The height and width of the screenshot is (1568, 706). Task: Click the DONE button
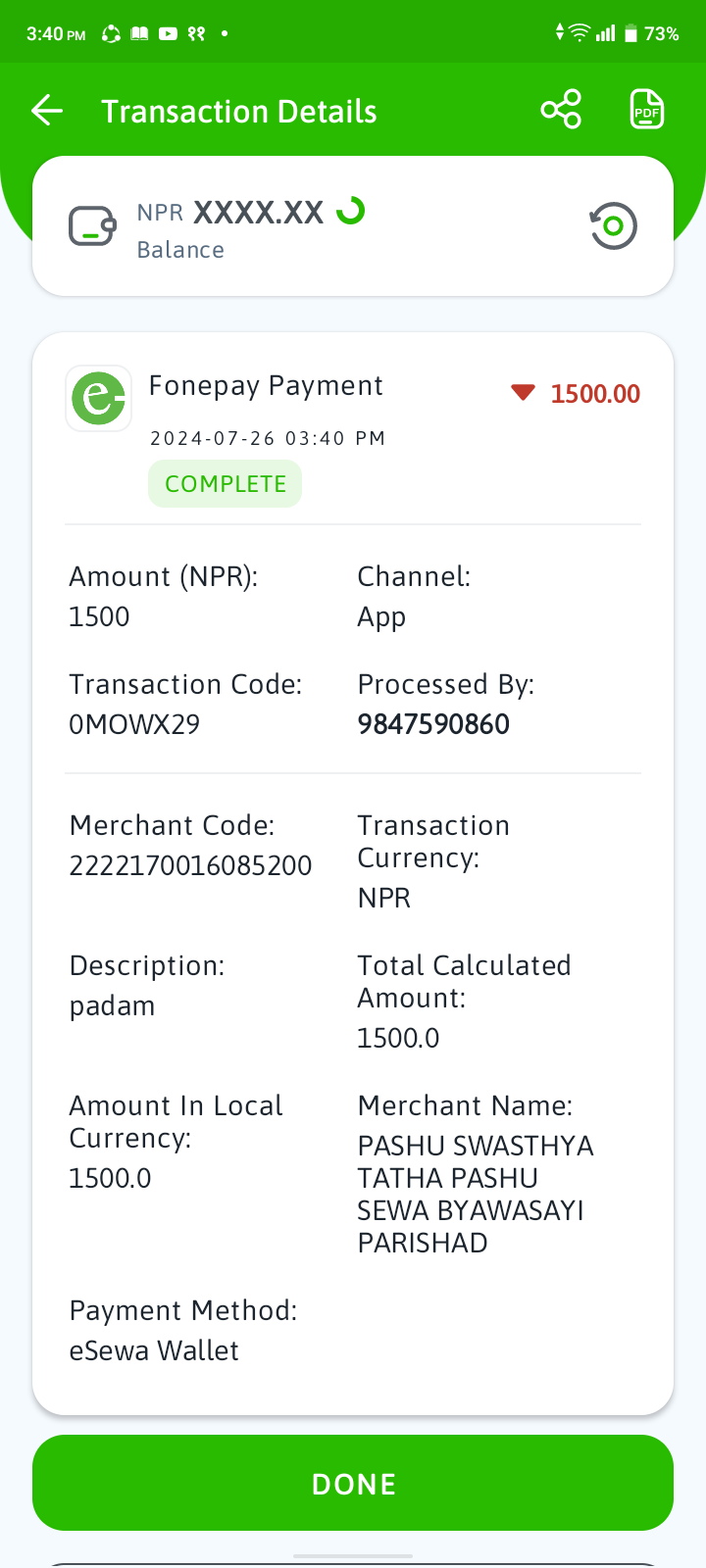353,1483
